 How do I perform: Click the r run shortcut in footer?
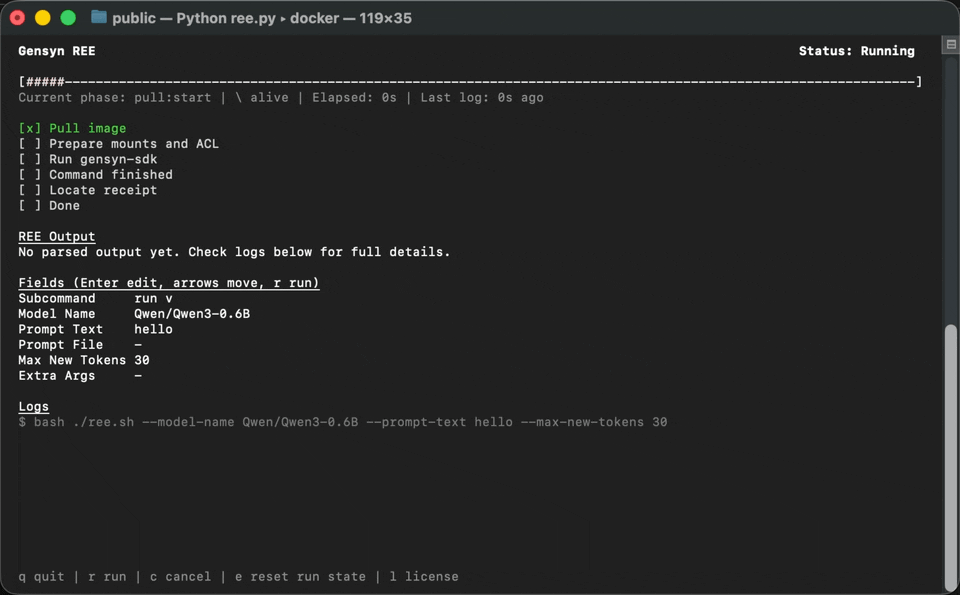point(107,576)
